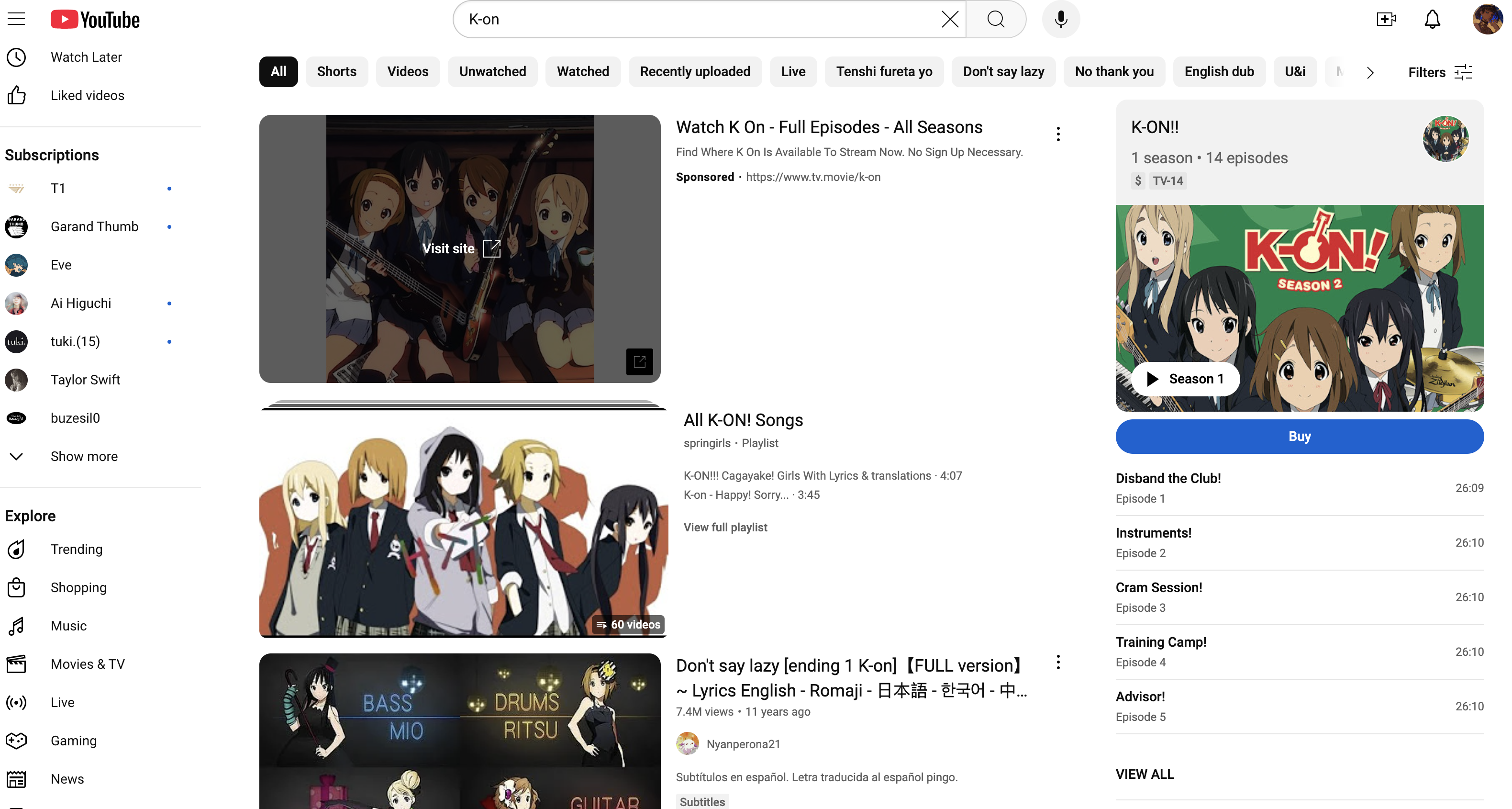Show more chips with the right arrow
The height and width of the screenshot is (809, 1512).
pyautogui.click(x=1370, y=72)
